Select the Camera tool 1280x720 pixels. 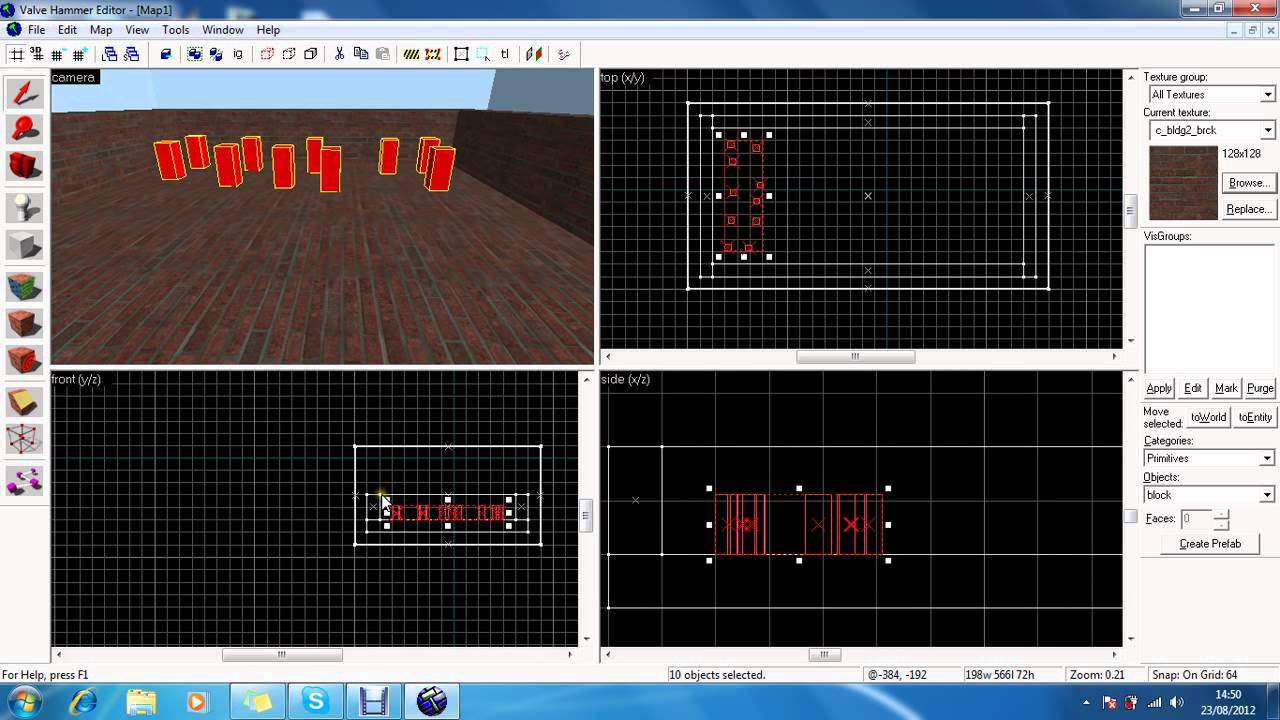point(24,166)
